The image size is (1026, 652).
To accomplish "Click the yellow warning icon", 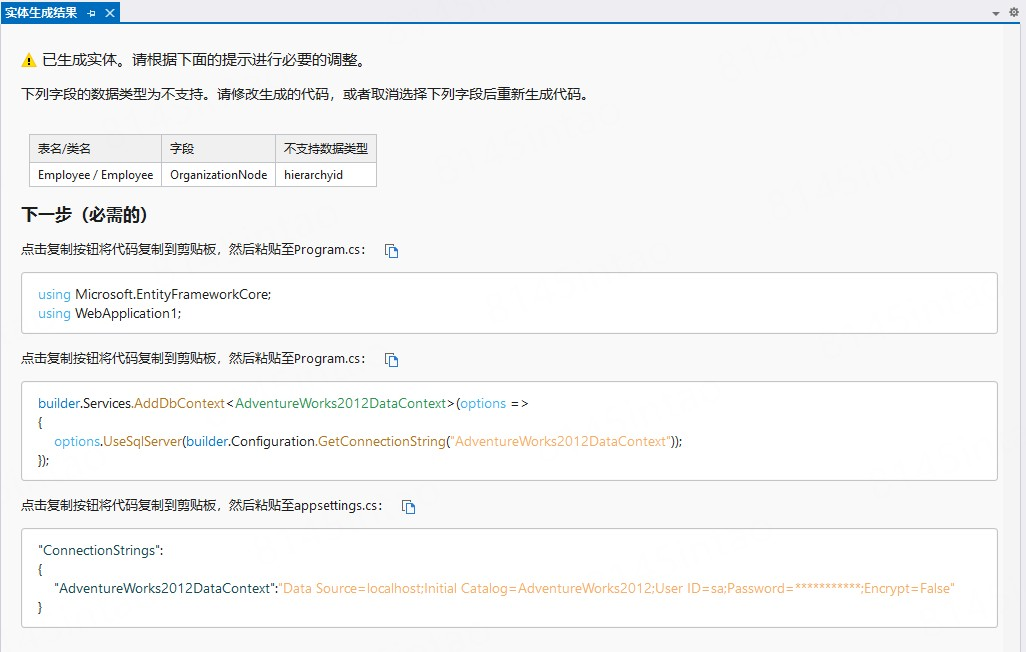I will tap(29, 60).
